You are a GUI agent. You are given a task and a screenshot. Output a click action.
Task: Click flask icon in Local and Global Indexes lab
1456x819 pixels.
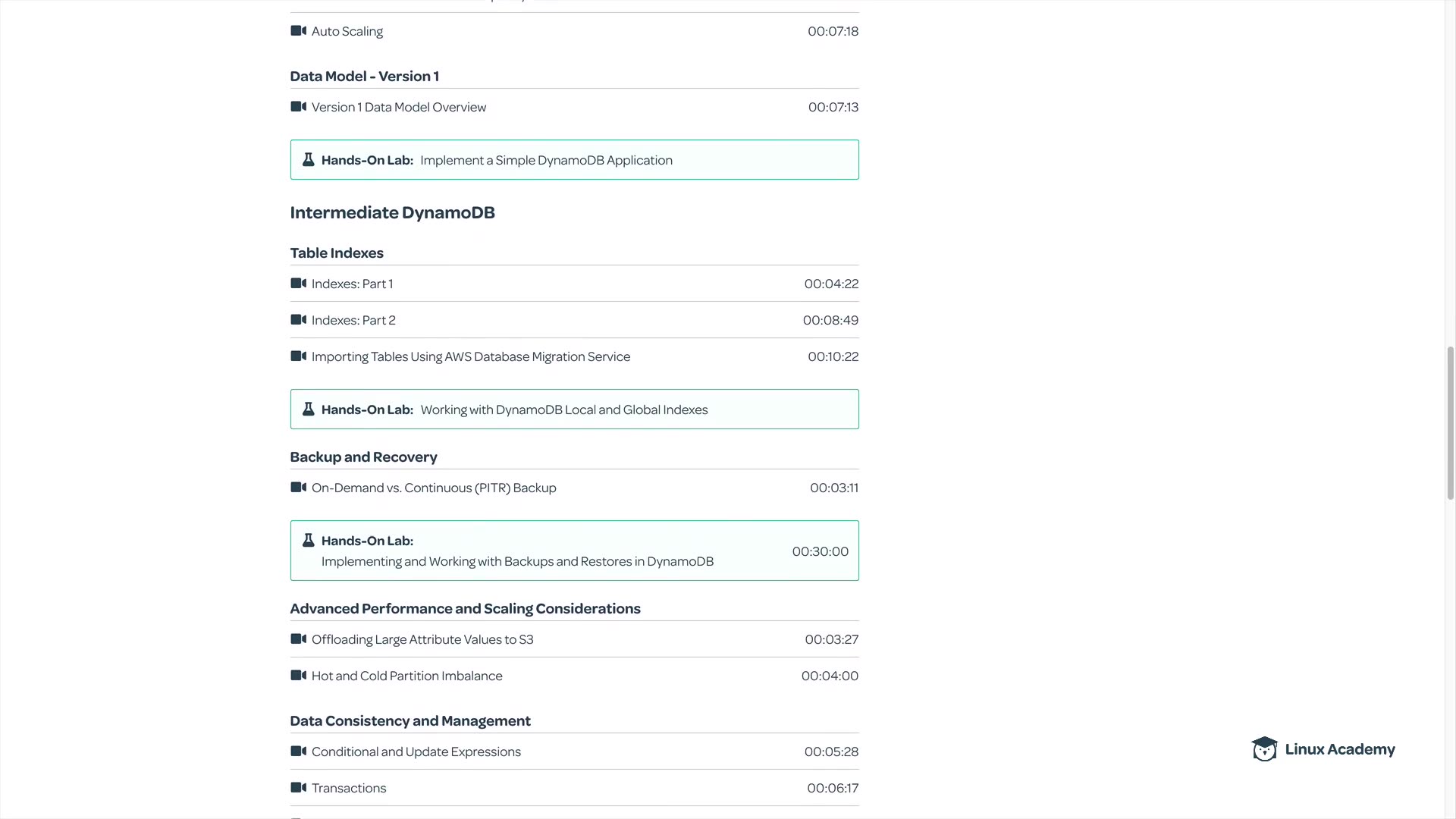pos(308,409)
